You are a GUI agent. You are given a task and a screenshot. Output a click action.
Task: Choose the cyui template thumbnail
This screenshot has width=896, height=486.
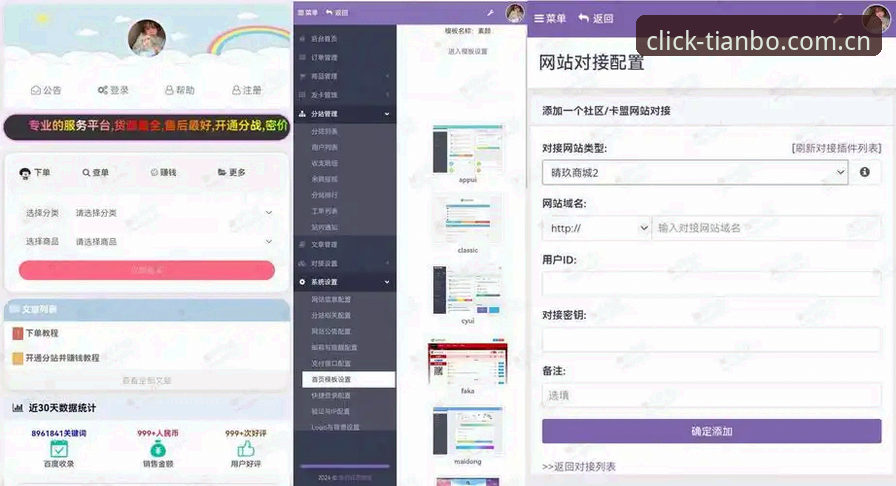coord(467,290)
